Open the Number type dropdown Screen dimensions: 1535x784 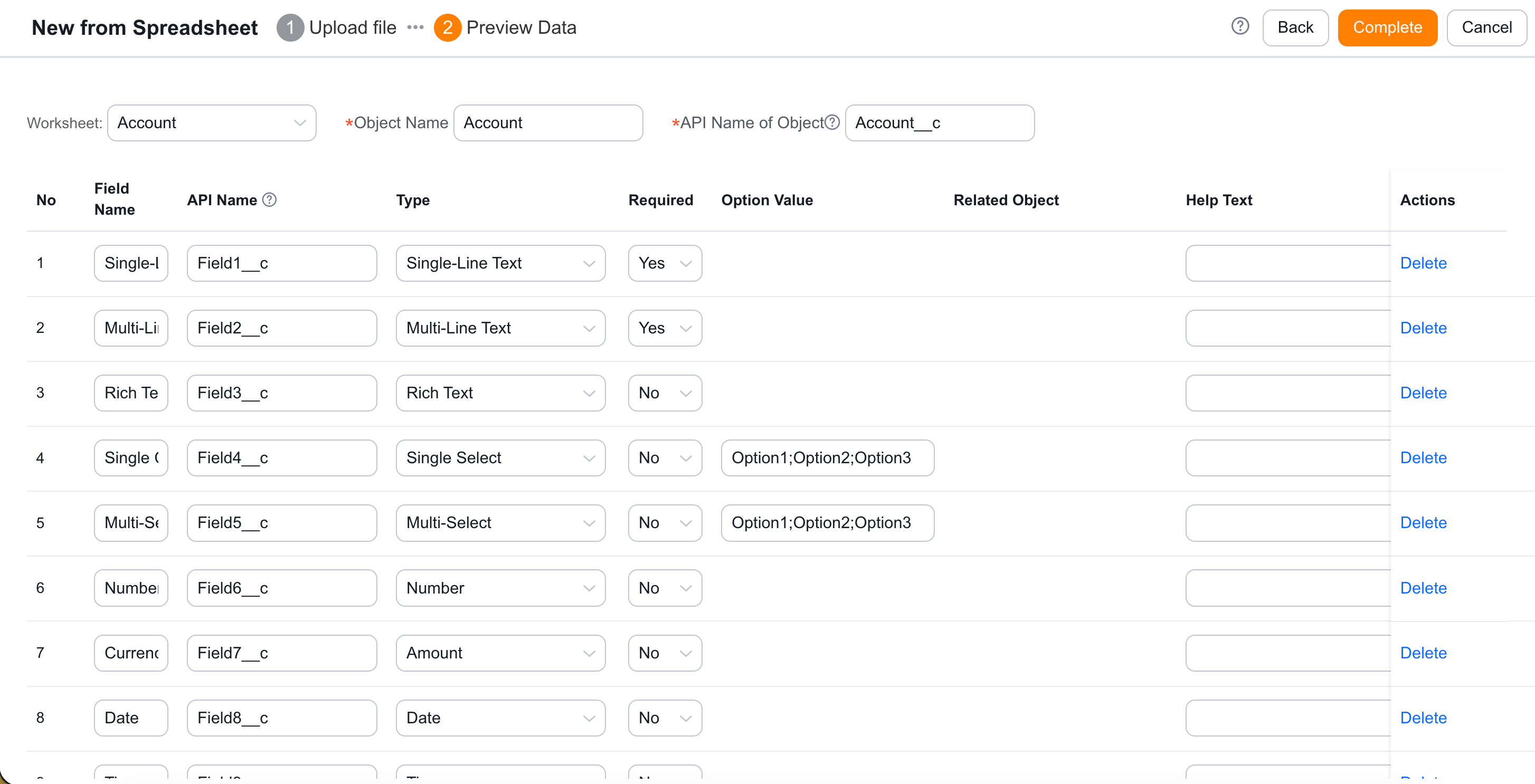(x=500, y=588)
